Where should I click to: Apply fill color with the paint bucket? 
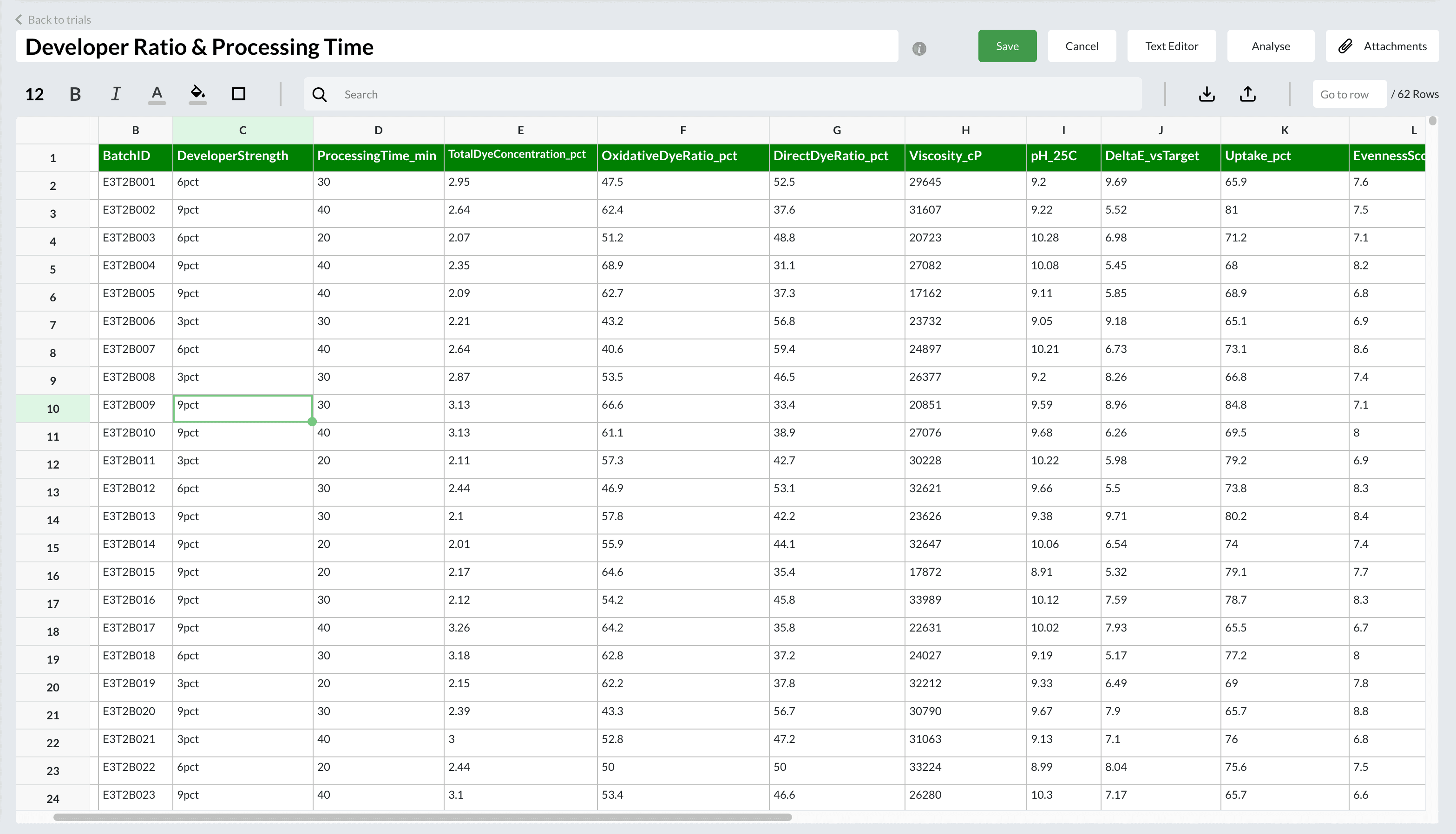(197, 93)
